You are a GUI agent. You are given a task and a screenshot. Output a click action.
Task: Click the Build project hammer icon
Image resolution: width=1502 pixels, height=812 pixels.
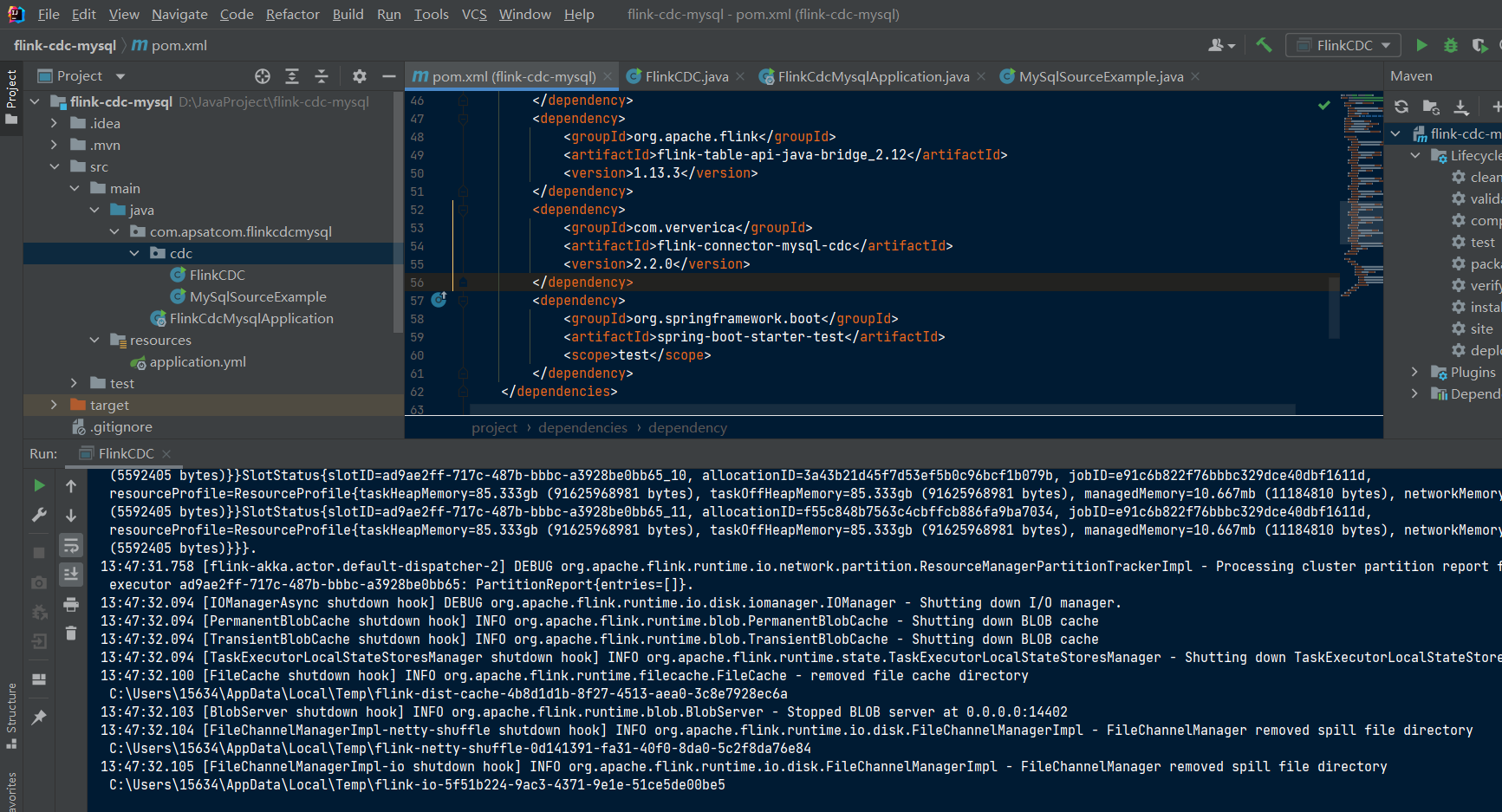(1264, 45)
